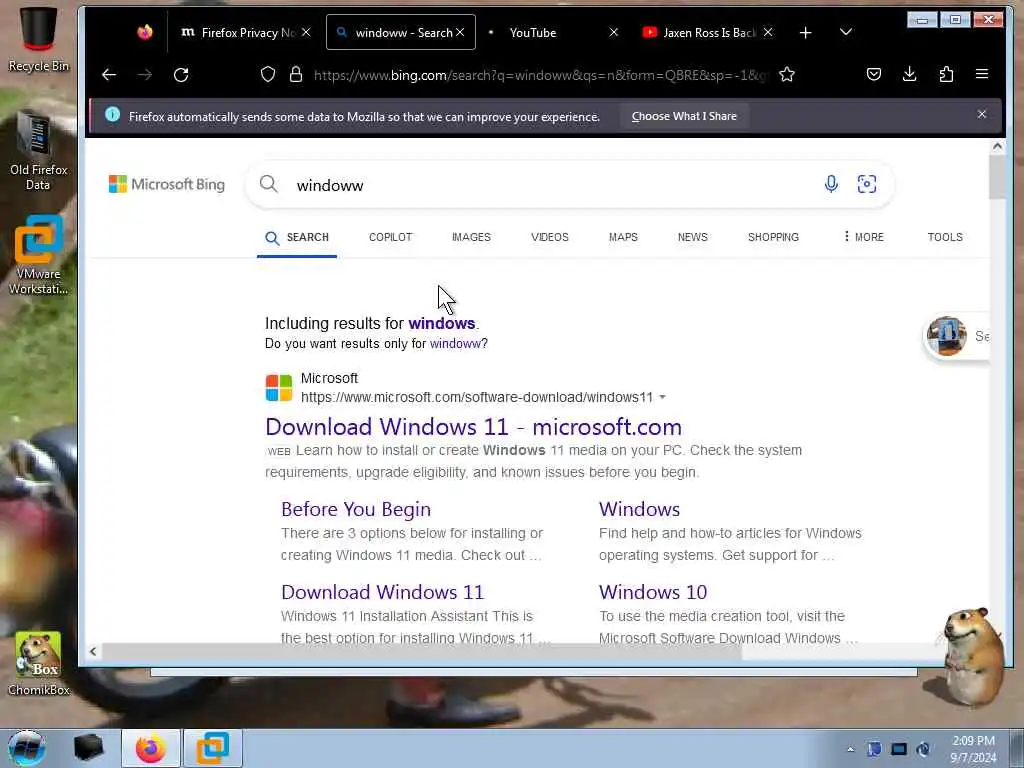Open the Windows Start button
The image size is (1024, 768).
point(27,748)
